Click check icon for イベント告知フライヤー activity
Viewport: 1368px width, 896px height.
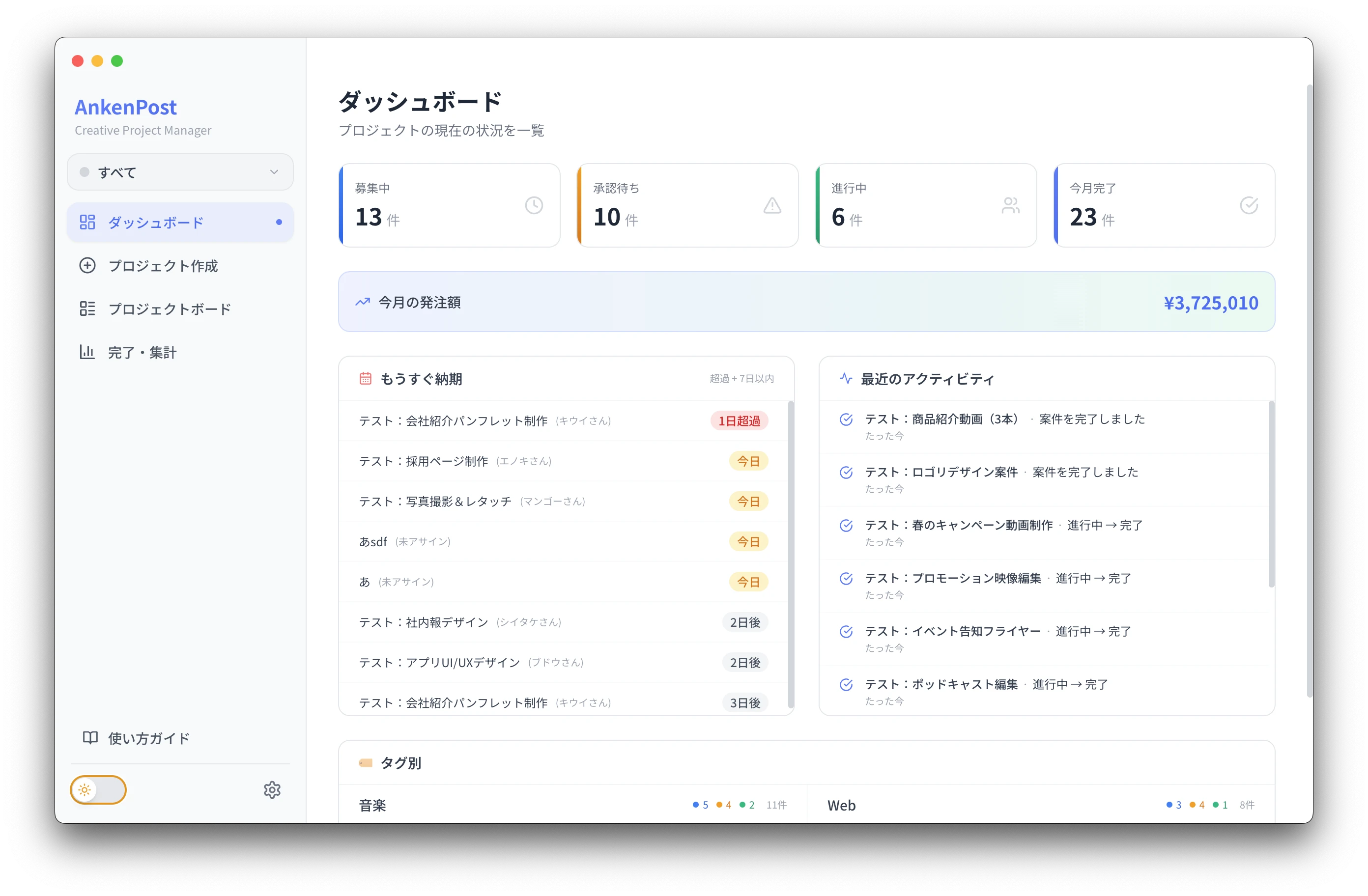846,631
